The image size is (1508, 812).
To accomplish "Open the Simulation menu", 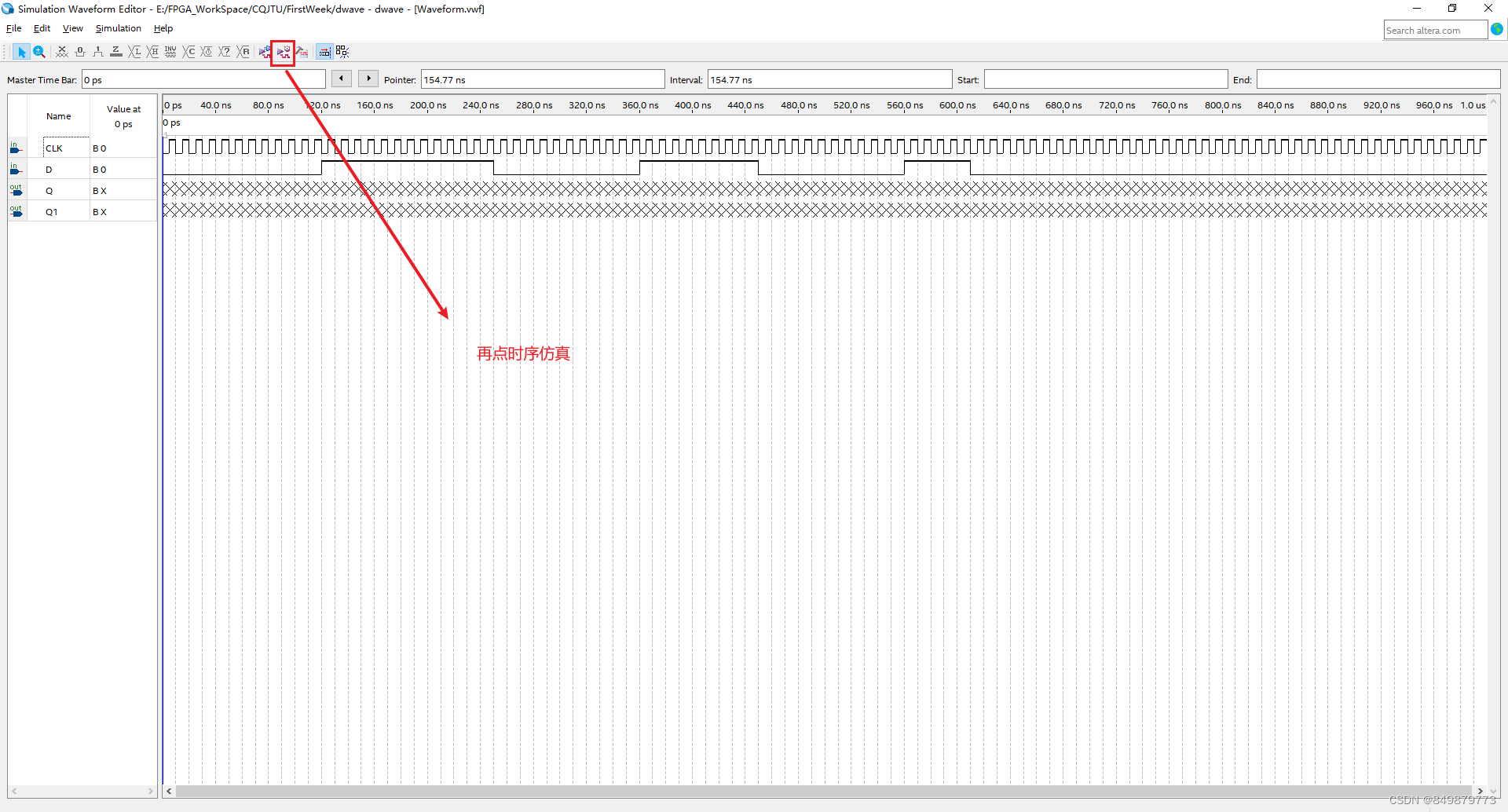I will (119, 28).
